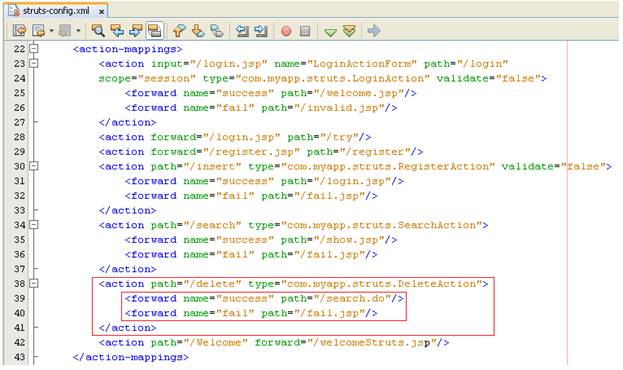Click line number 25 in gutter

pyautogui.click(x=19, y=93)
